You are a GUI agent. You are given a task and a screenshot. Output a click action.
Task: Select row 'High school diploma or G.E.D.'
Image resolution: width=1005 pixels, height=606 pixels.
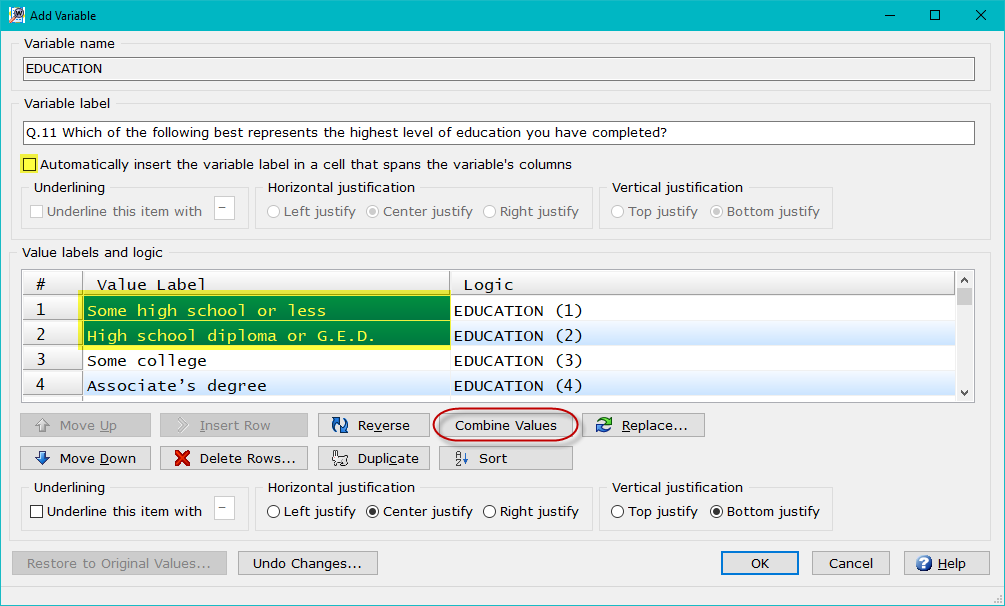click(x=266, y=335)
